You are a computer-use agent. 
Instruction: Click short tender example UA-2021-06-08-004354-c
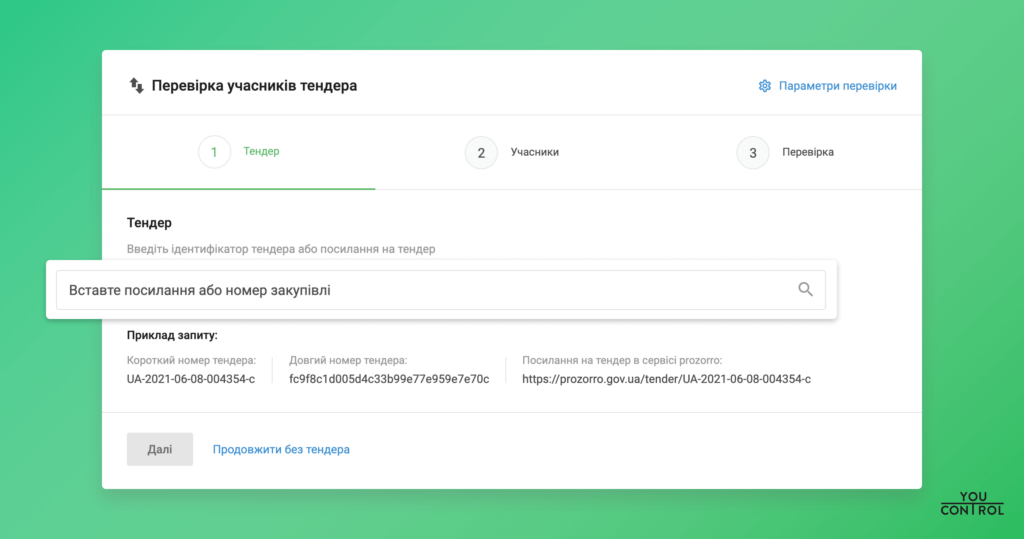pyautogui.click(x=191, y=380)
